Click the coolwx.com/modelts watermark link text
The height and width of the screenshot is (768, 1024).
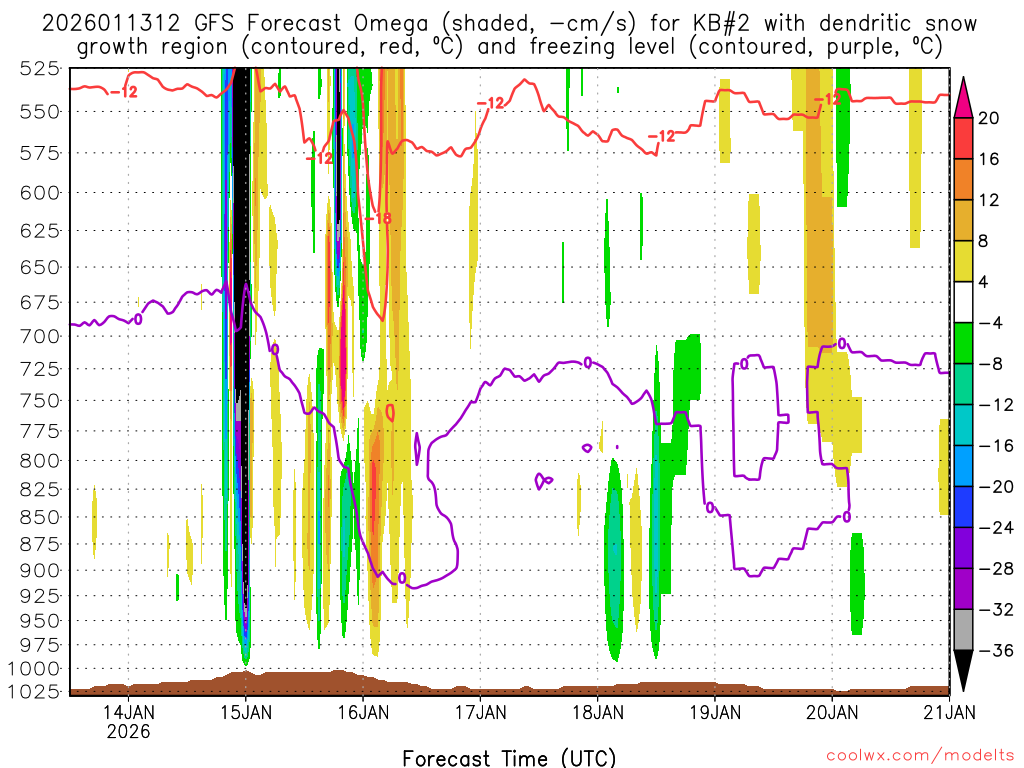point(920,756)
